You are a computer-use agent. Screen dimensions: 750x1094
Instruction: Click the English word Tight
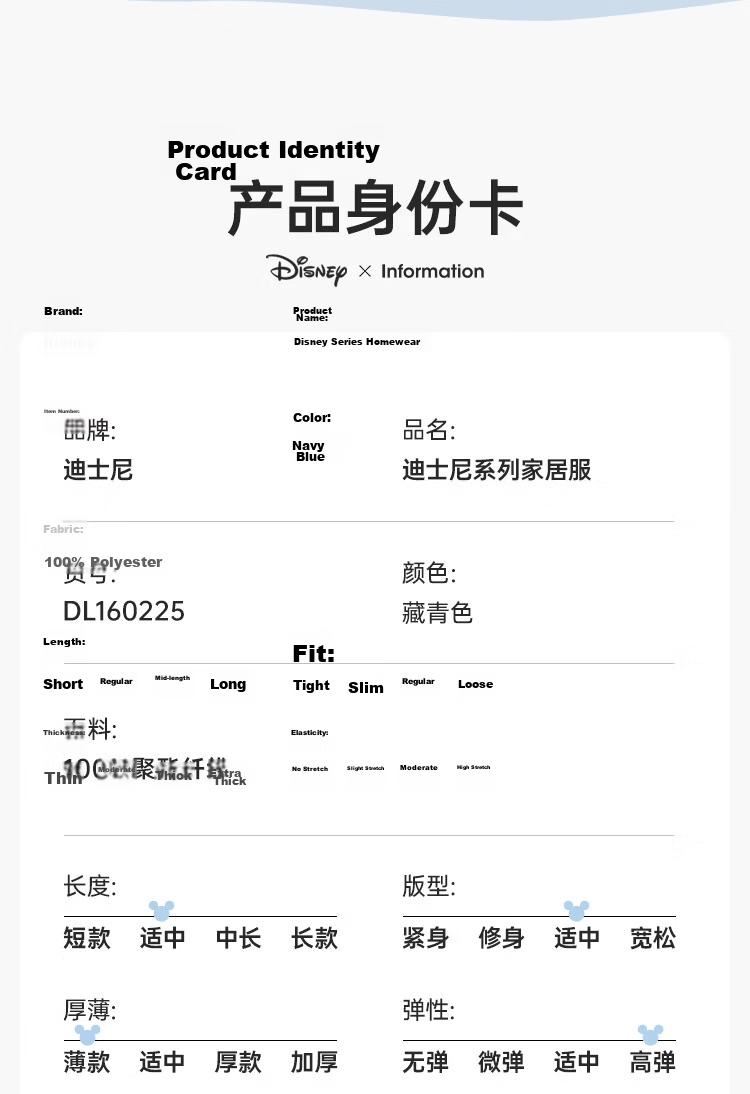pos(311,685)
